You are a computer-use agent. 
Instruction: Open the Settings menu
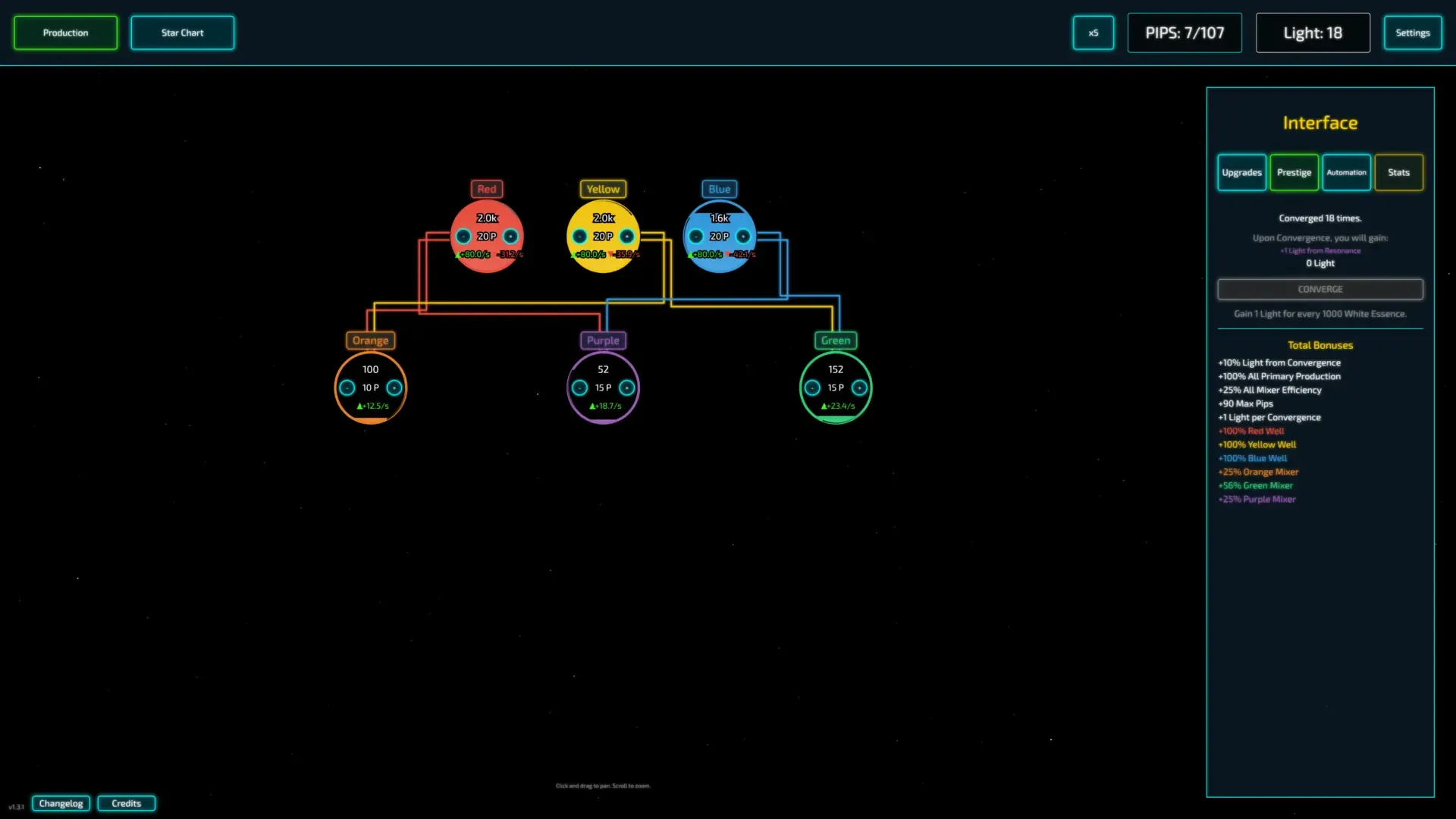(x=1412, y=33)
